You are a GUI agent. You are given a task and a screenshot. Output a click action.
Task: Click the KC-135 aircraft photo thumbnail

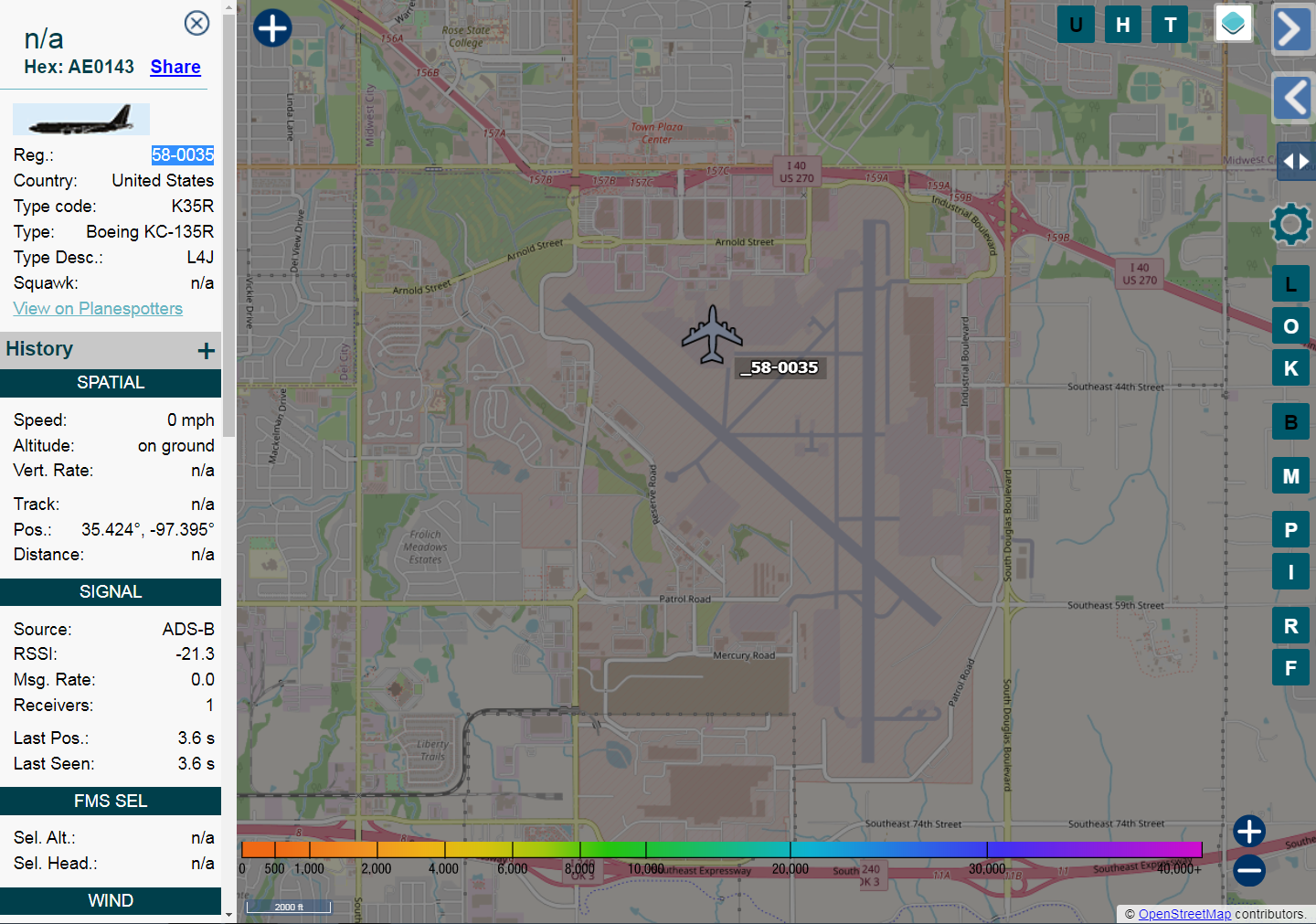tap(81, 119)
